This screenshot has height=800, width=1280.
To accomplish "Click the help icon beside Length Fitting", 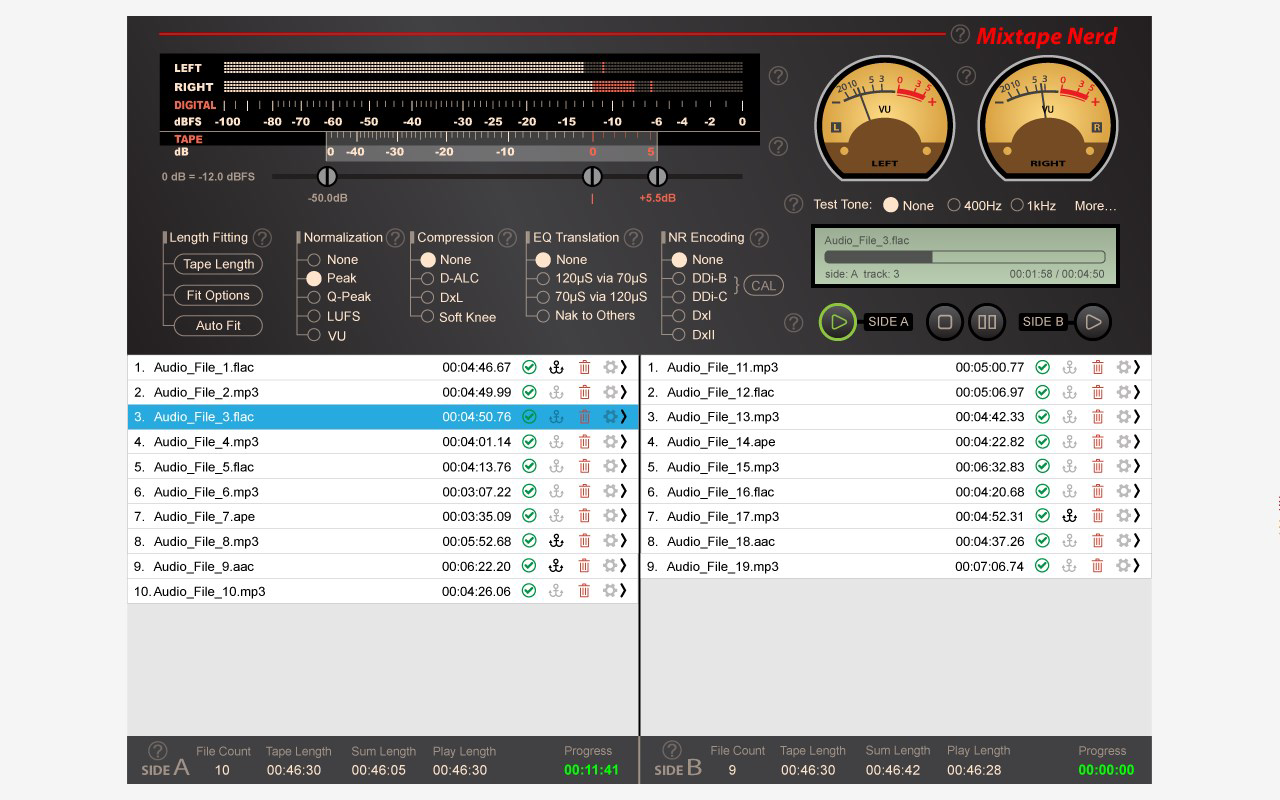I will point(261,237).
